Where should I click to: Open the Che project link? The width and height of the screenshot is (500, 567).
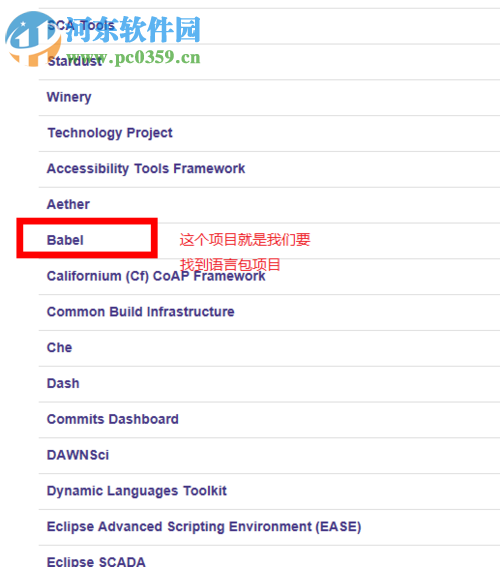click(59, 348)
